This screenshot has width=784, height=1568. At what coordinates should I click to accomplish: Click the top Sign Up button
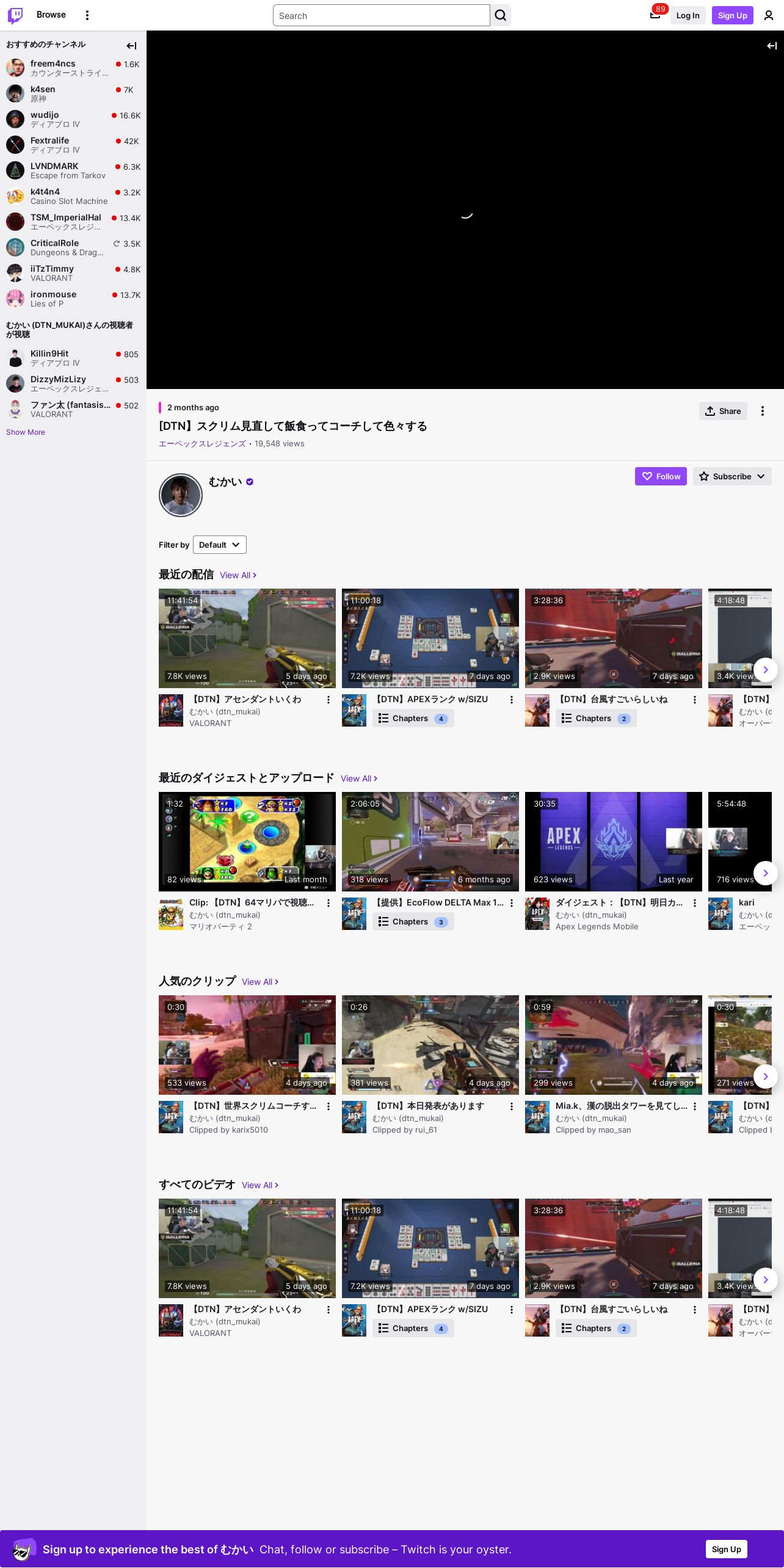coord(732,15)
